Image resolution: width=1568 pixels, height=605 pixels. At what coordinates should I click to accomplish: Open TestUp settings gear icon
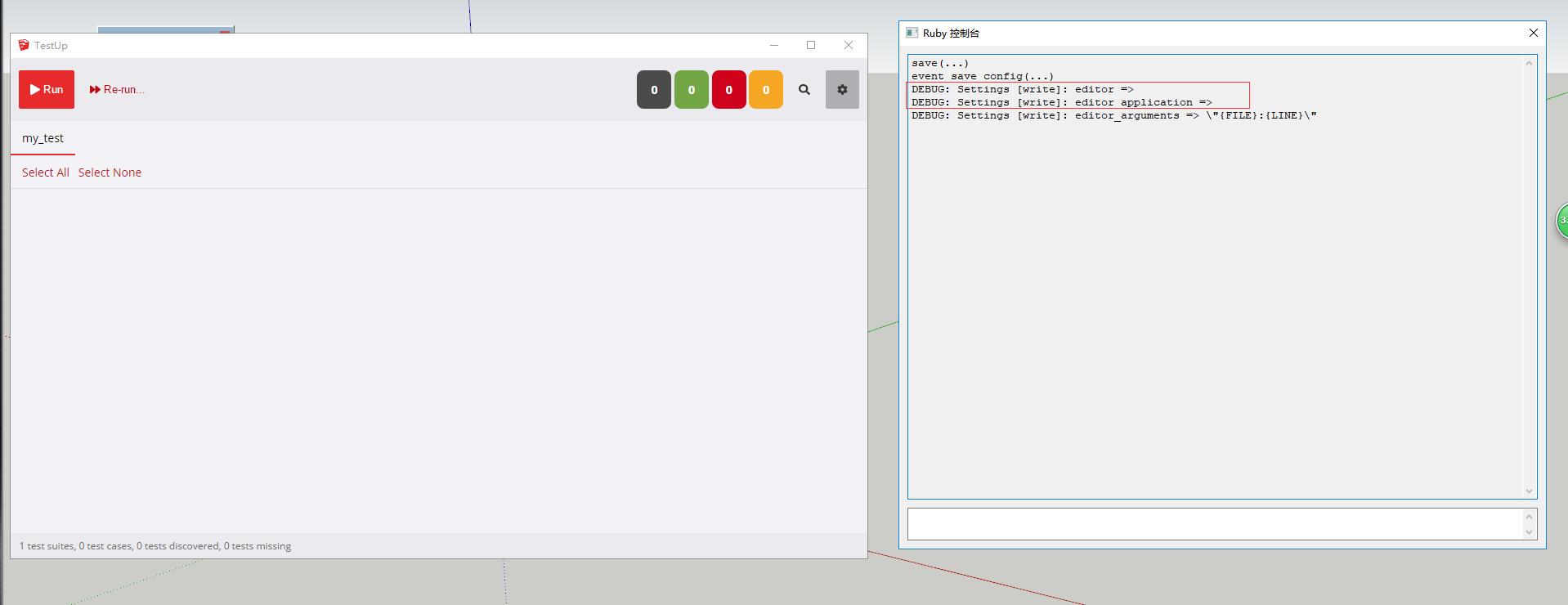coord(842,90)
